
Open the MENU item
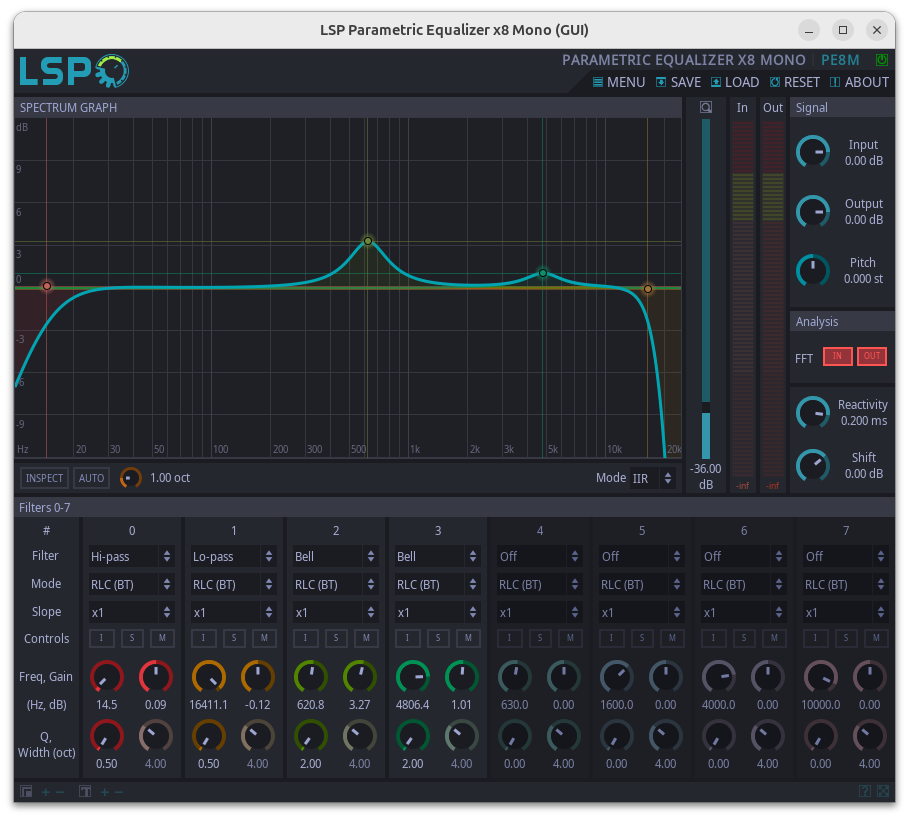619,82
